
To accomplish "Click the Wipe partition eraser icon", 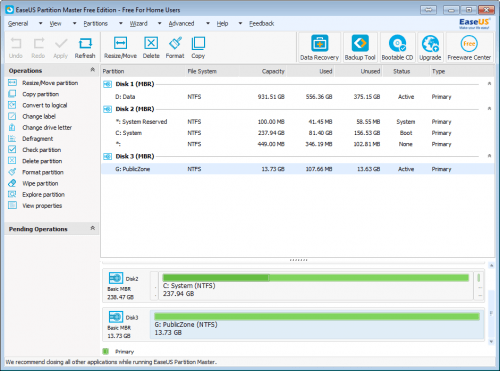I will 12,183.
